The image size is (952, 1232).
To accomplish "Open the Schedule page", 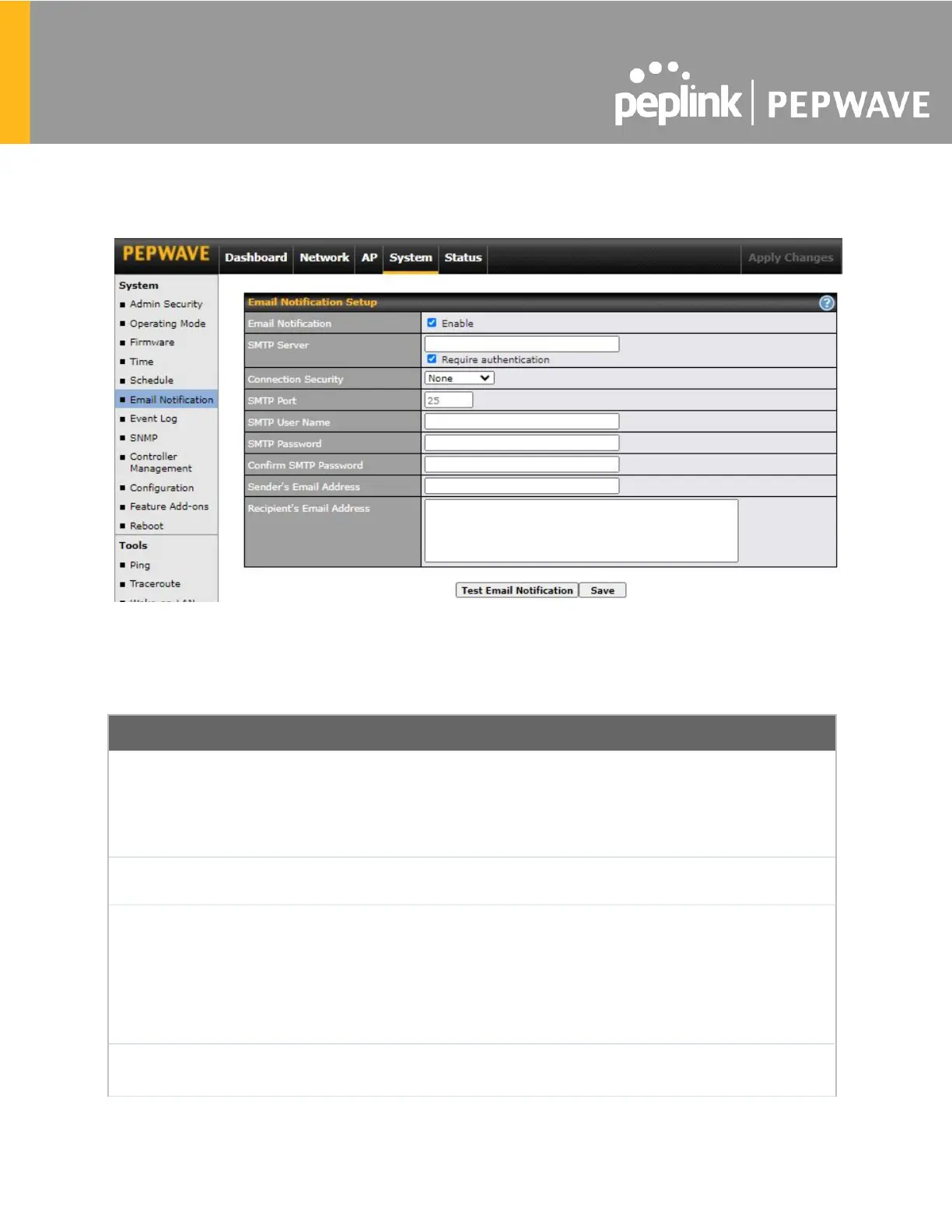I will tap(152, 380).
